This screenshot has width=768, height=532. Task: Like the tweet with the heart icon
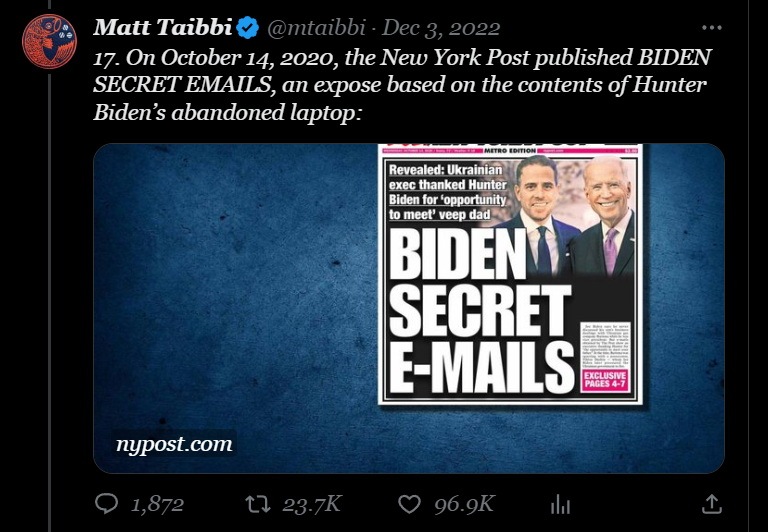tap(409, 504)
